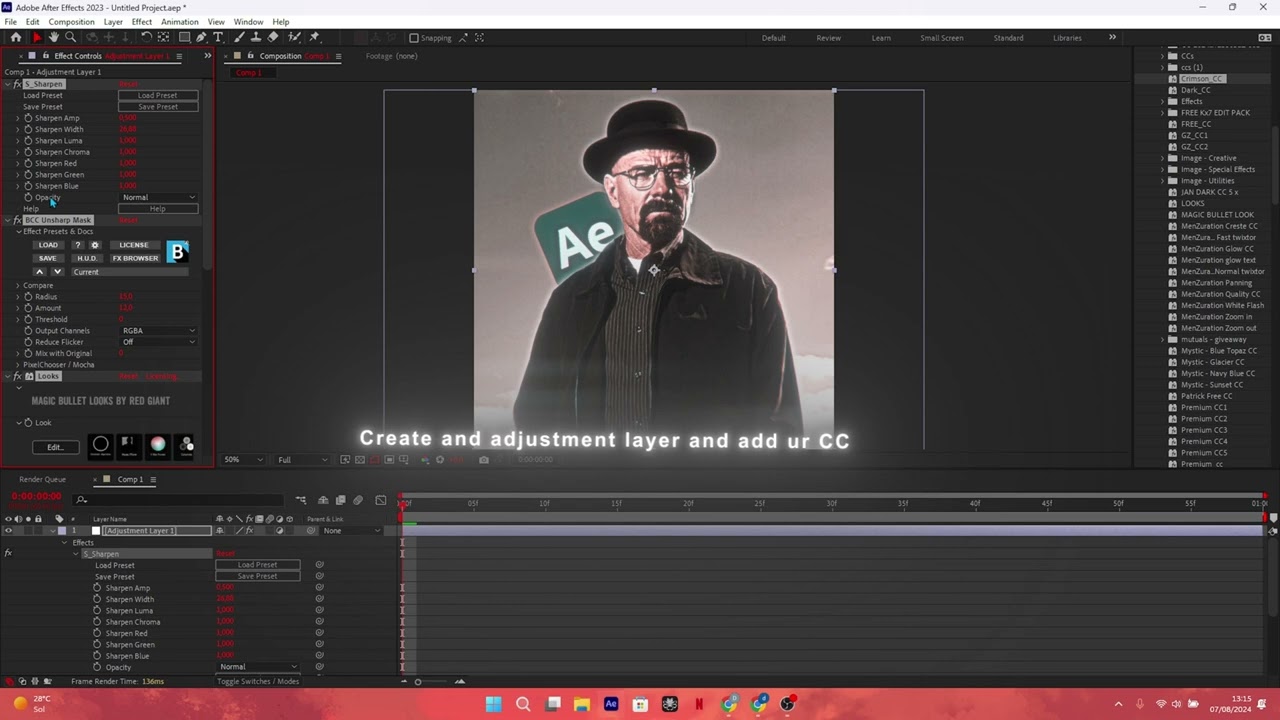Click Sharpen Amp pick whip icon in timeline
Image resolution: width=1280 pixels, height=720 pixels.
coord(320,588)
